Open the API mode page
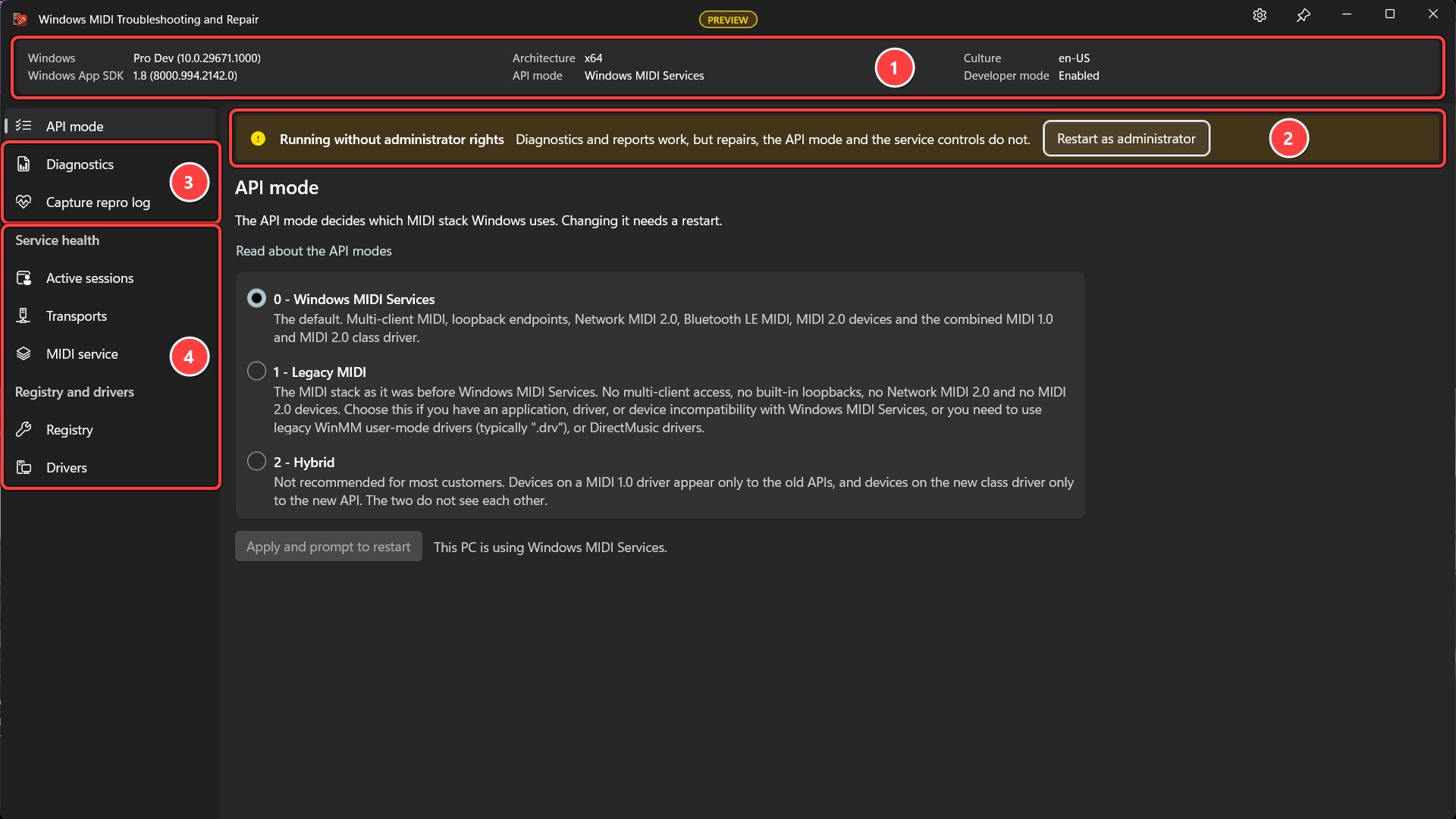 coord(110,126)
